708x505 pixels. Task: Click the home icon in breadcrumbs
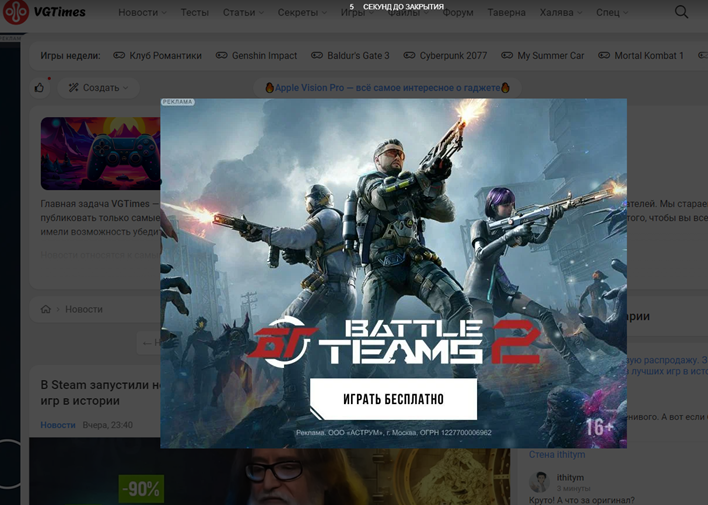click(x=46, y=309)
